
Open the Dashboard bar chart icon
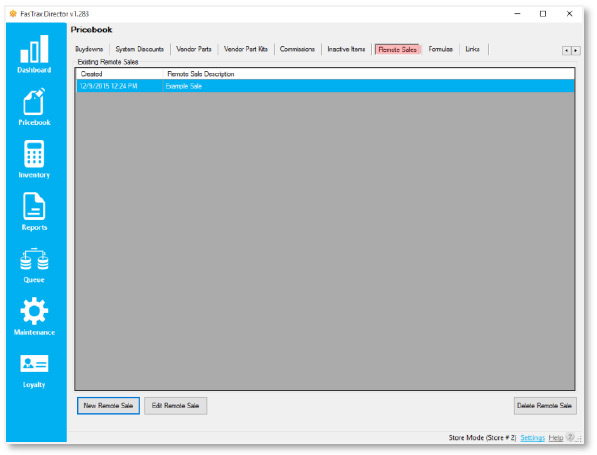click(x=34, y=49)
